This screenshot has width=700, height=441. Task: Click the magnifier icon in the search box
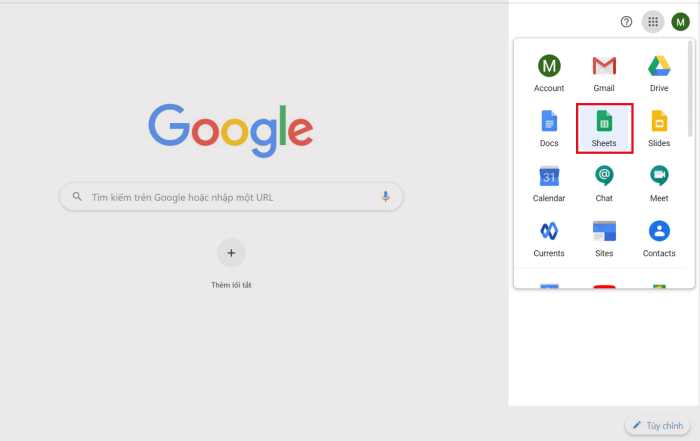(77, 196)
